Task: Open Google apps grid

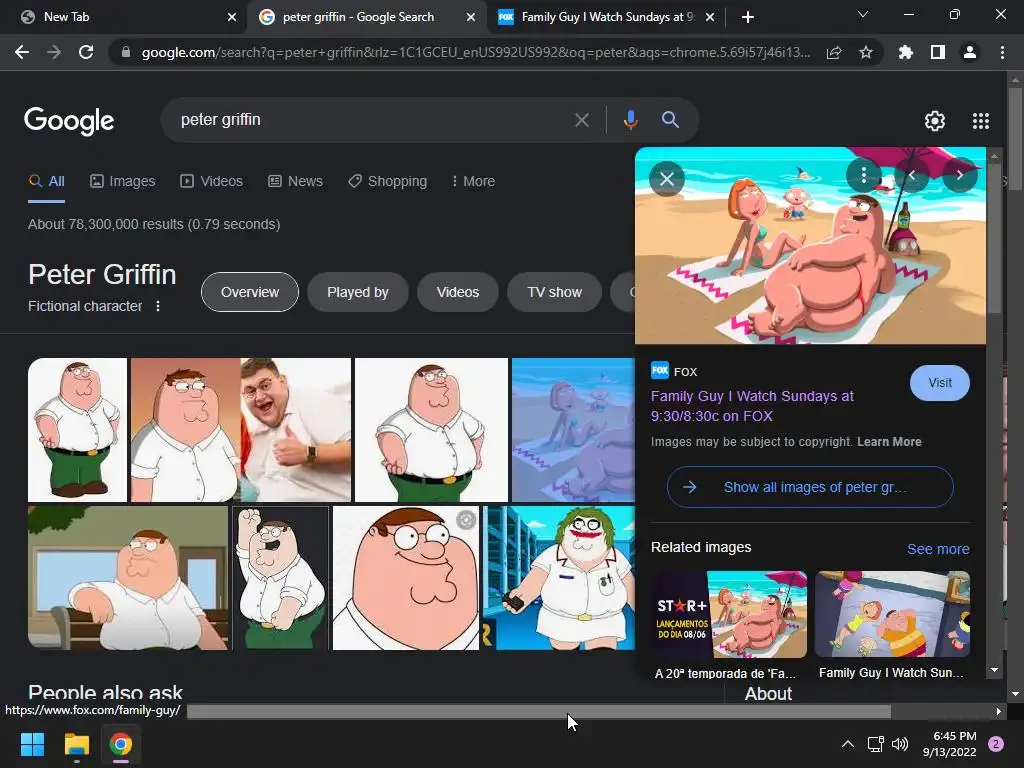Action: (x=981, y=121)
